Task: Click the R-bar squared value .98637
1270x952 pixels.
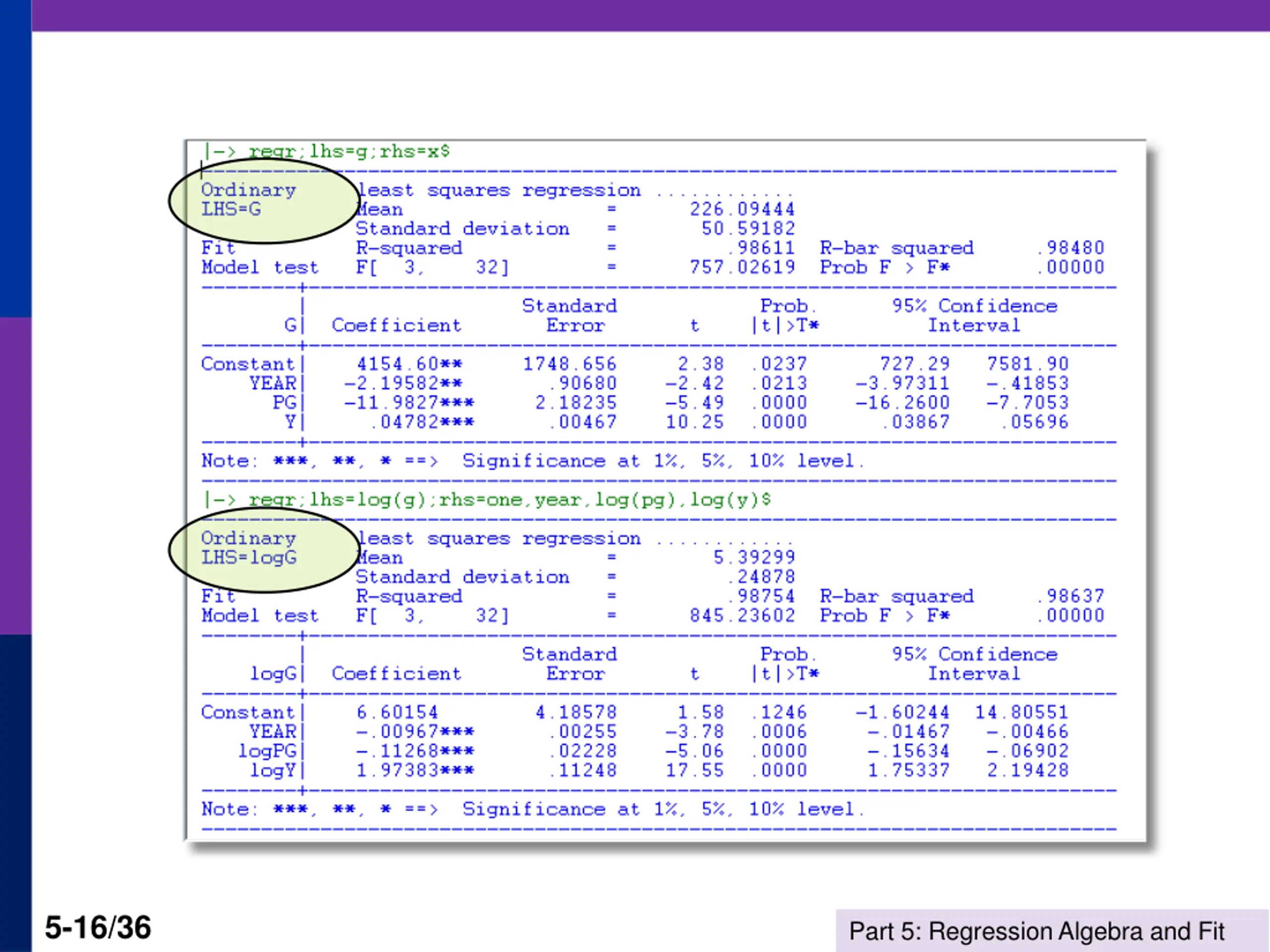Action: coord(1071,596)
